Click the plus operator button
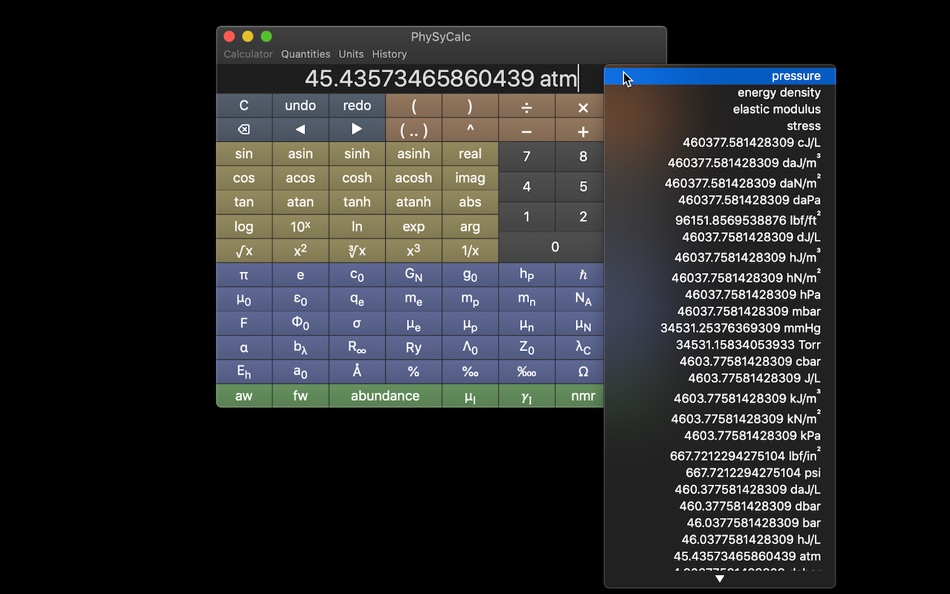This screenshot has height=594, width=950. click(583, 131)
